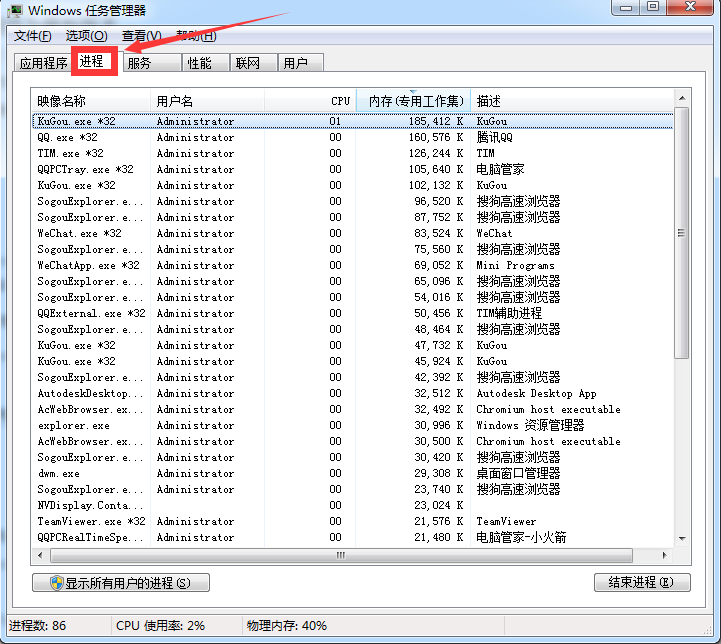Click the vertical scrollbar up arrow
The image size is (721, 644).
[x=682, y=98]
